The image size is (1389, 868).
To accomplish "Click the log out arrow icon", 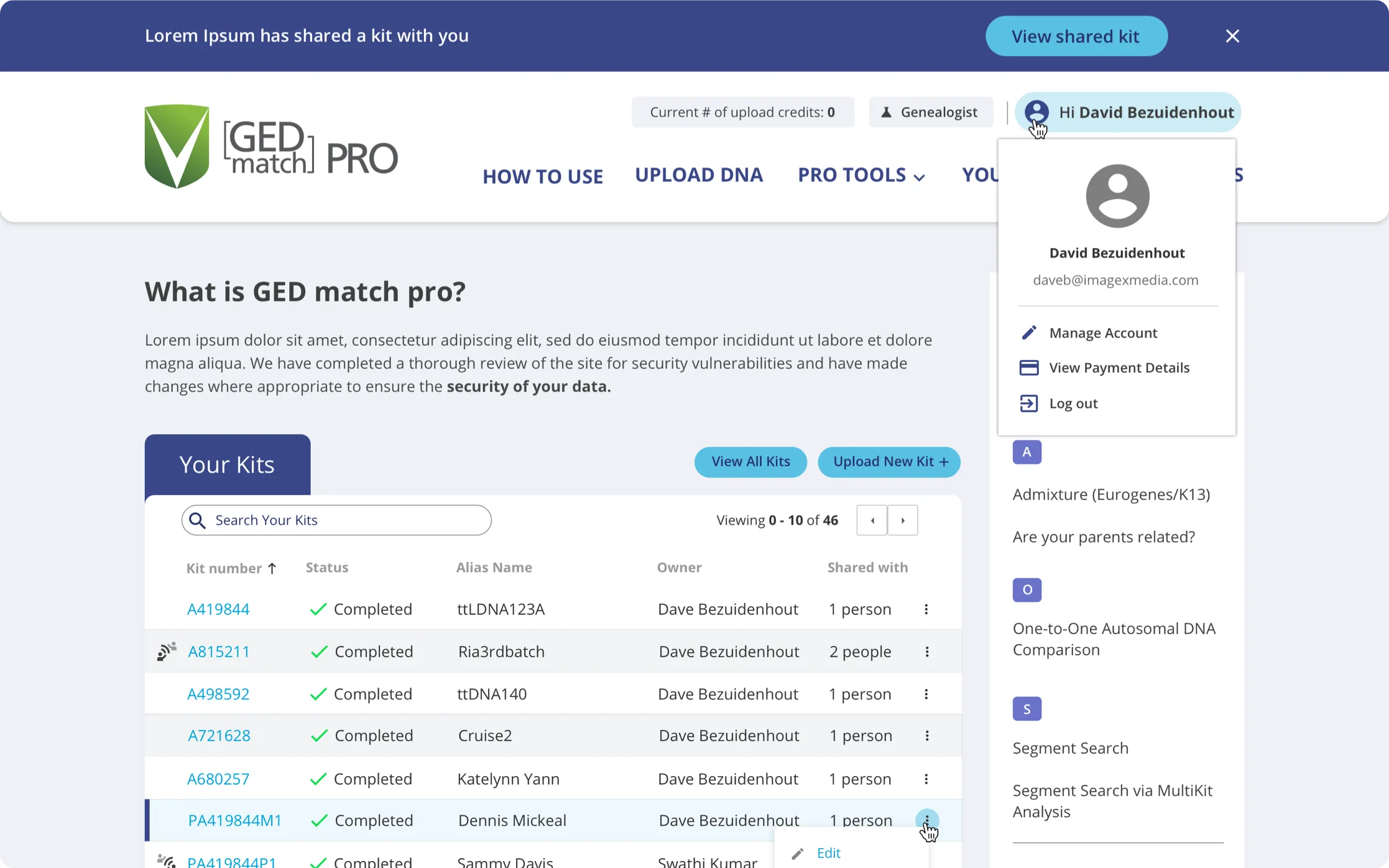I will 1029,404.
